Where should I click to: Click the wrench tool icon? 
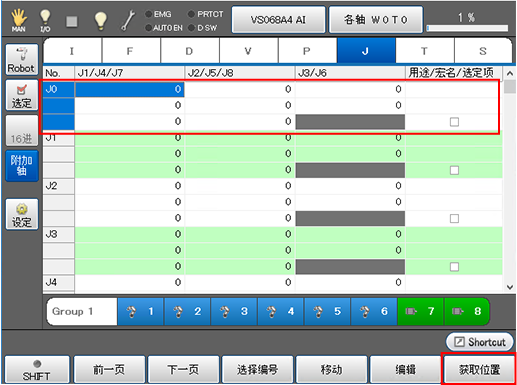click(x=128, y=21)
